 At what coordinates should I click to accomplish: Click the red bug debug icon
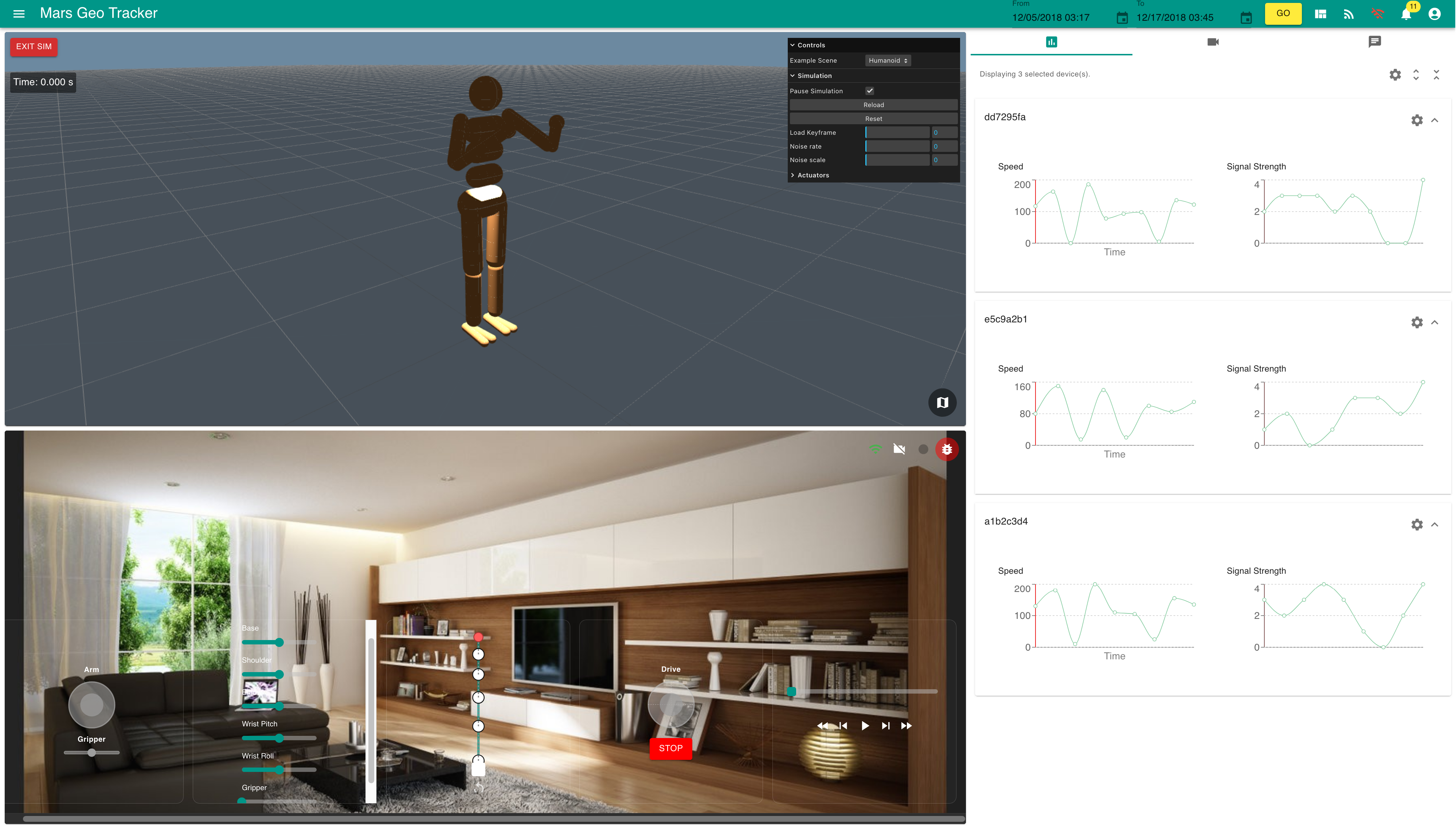946,449
